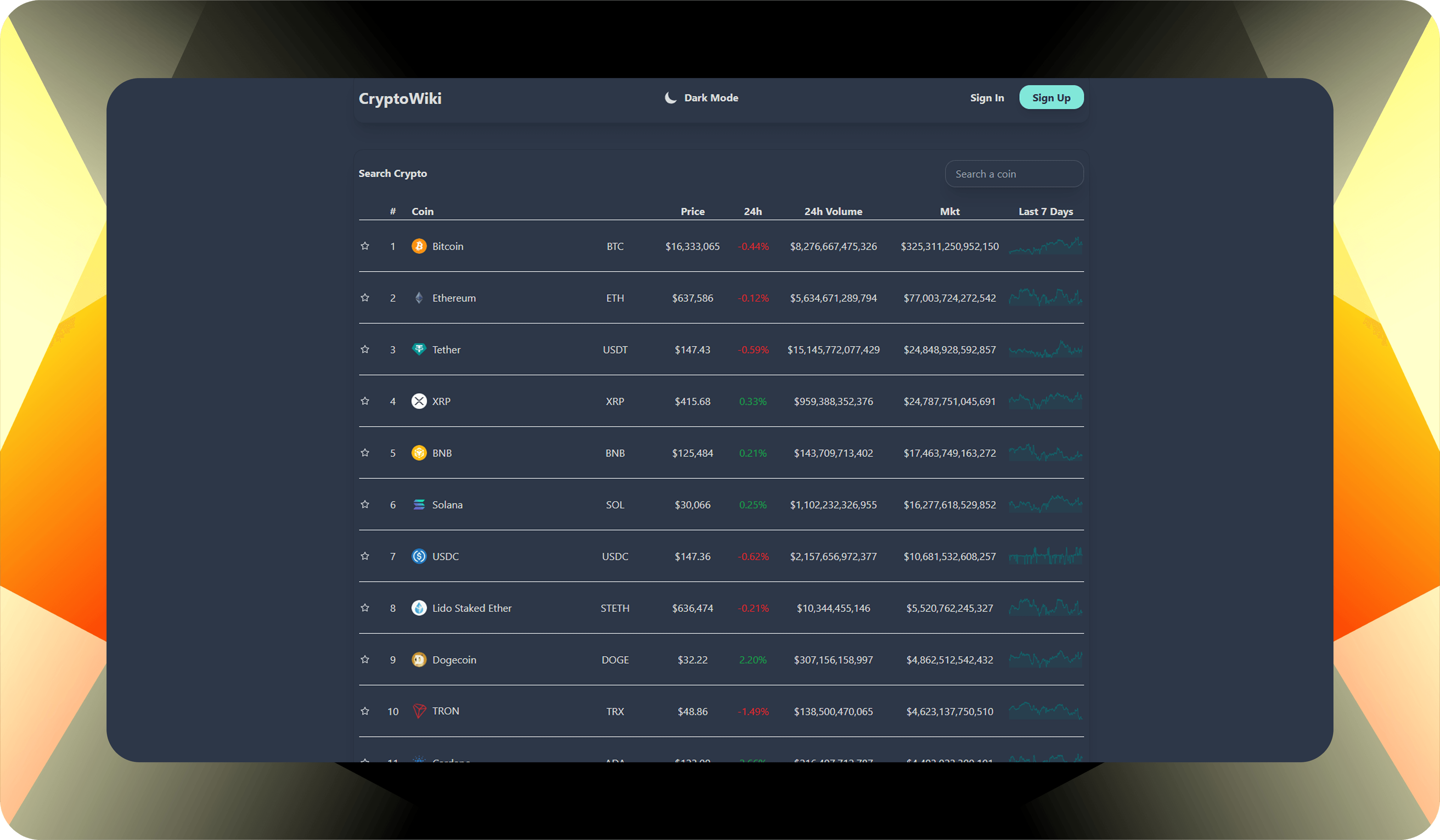Click the Dogecoin logo icon
This screenshot has width=1440, height=840.
coord(419,659)
